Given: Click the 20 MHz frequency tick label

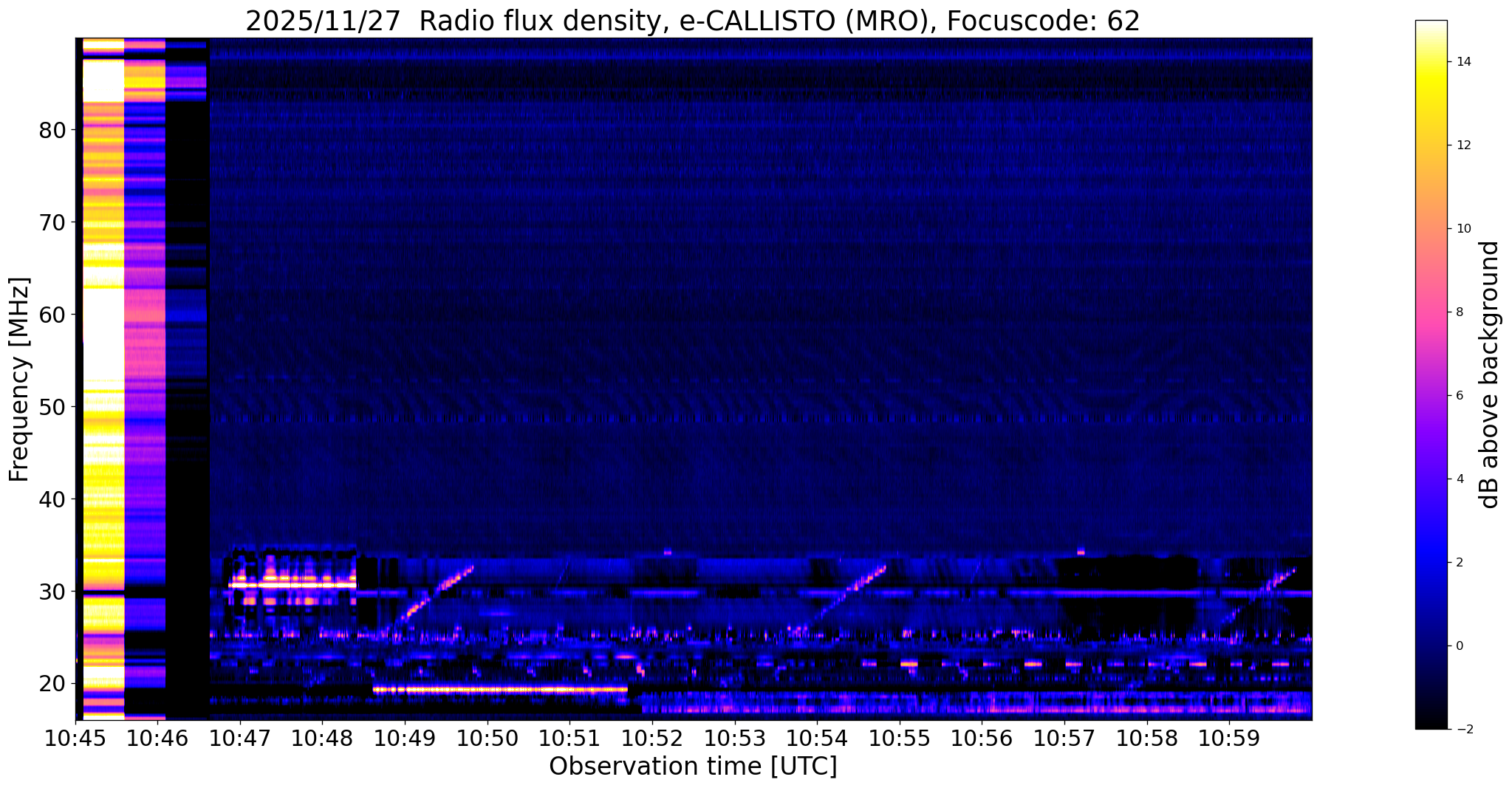Looking at the screenshot, I should pos(52,684).
